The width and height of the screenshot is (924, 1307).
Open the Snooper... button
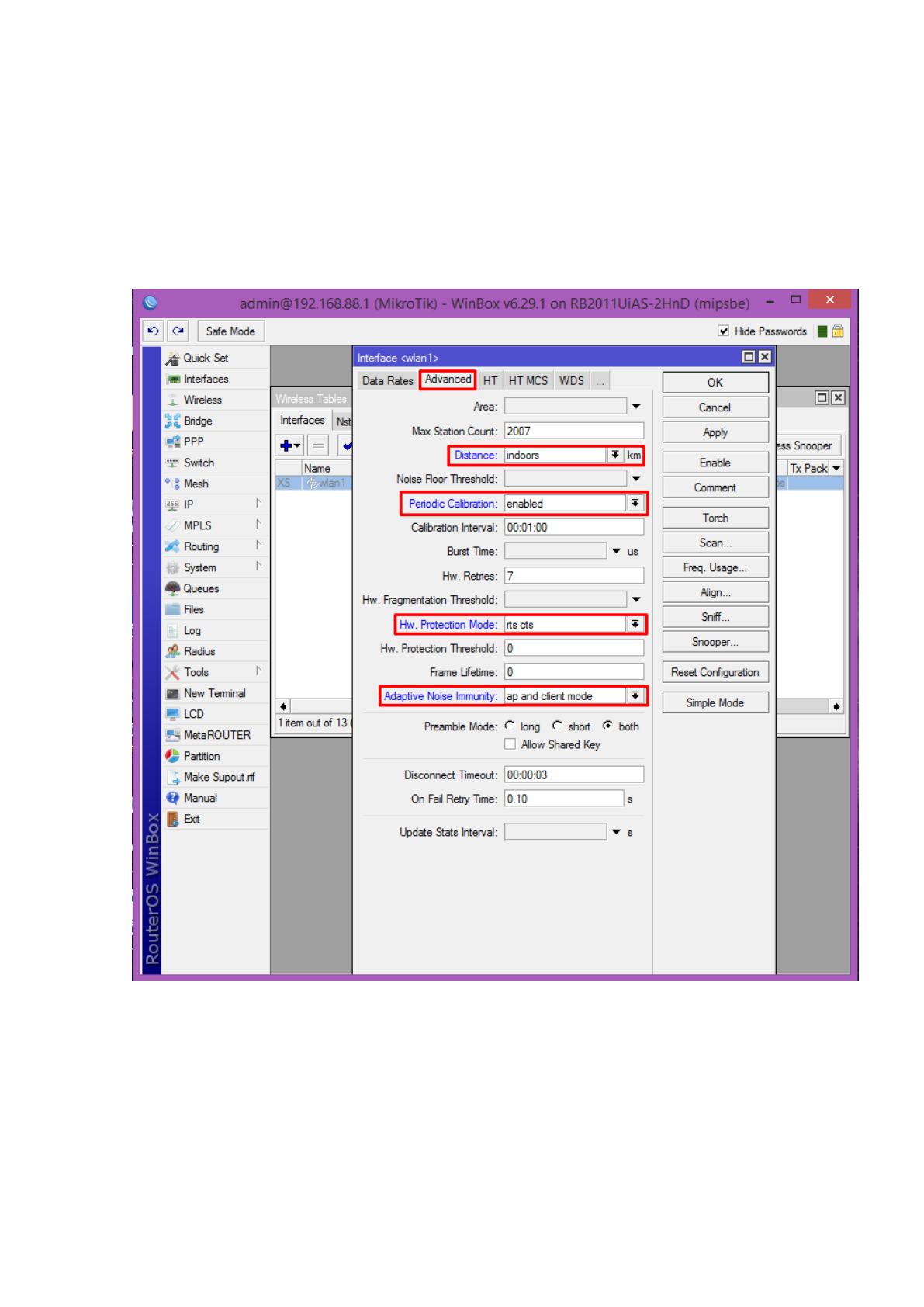pyautogui.click(x=715, y=643)
